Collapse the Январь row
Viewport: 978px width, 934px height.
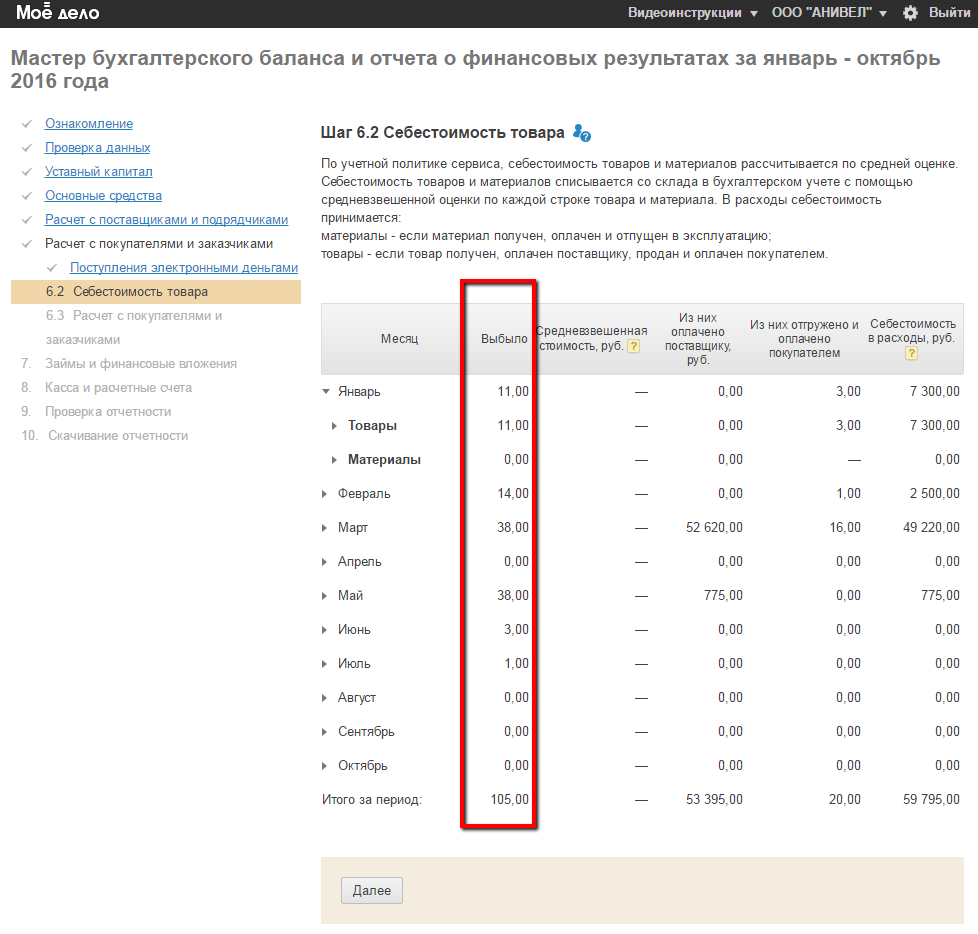[326, 392]
